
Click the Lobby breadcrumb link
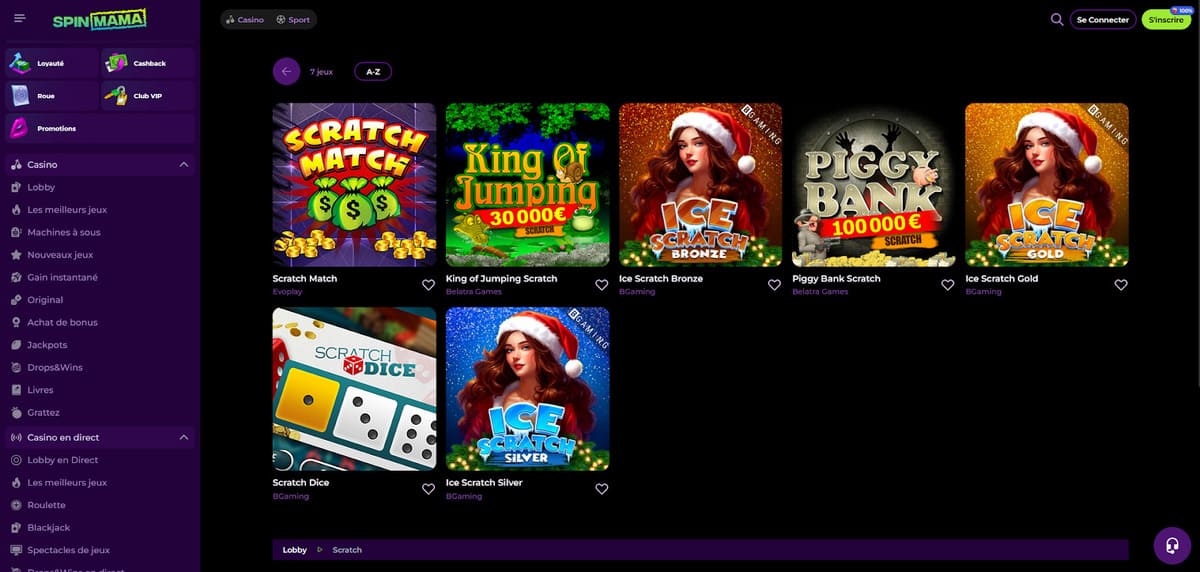[295, 550]
